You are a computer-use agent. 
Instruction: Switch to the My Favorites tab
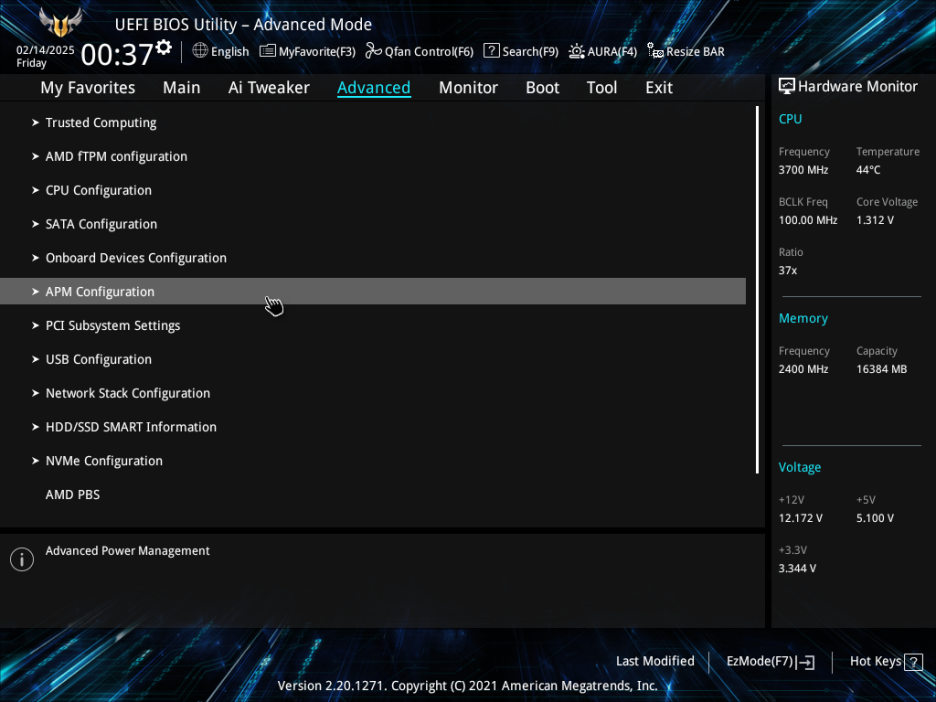88,88
